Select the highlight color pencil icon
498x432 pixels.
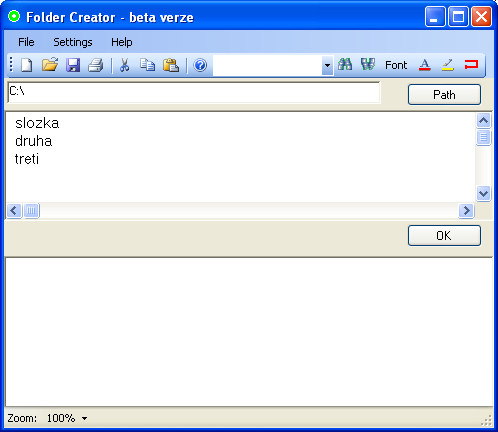[x=448, y=65]
